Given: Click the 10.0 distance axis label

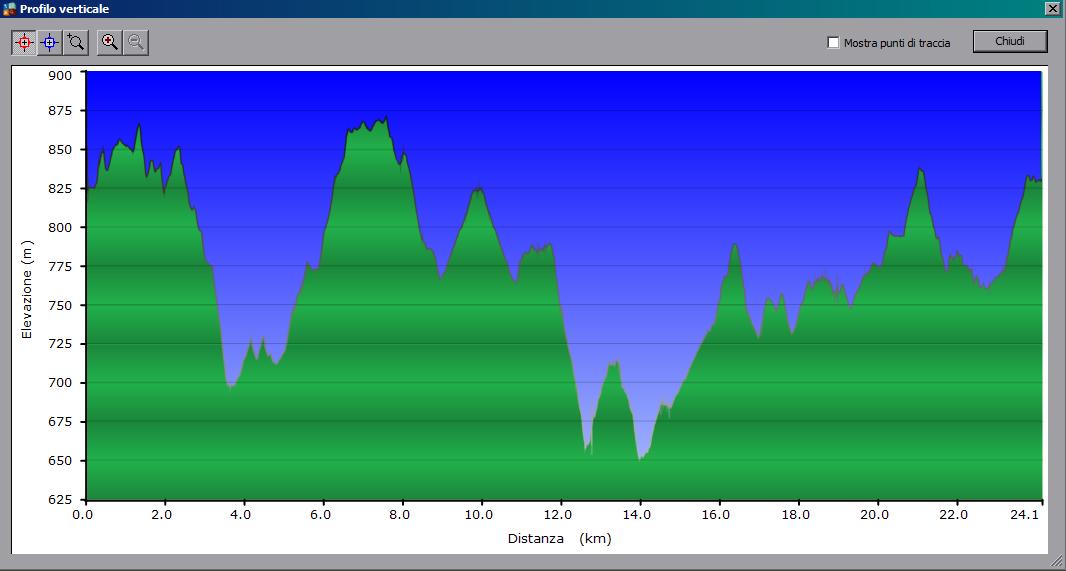Looking at the screenshot, I should (479, 515).
